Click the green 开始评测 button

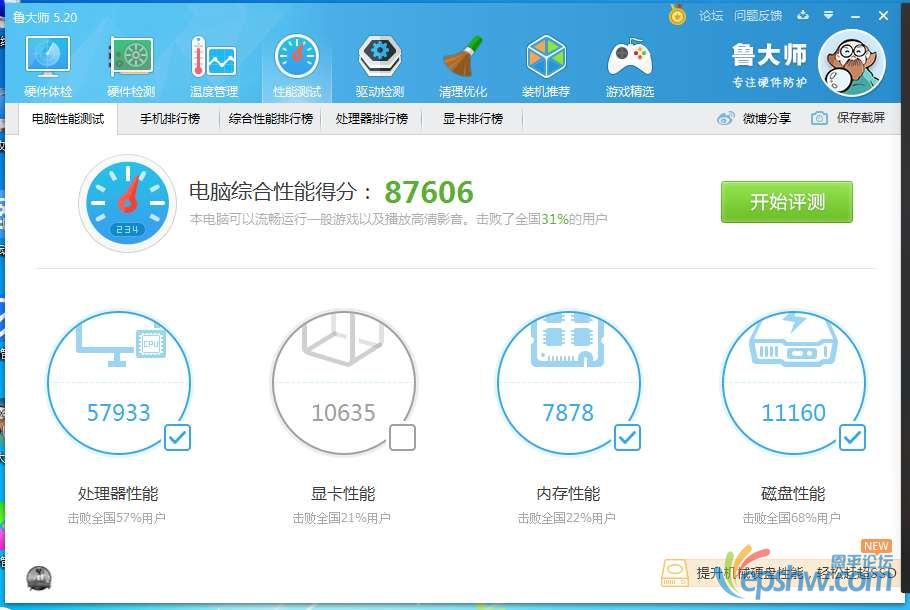(787, 202)
